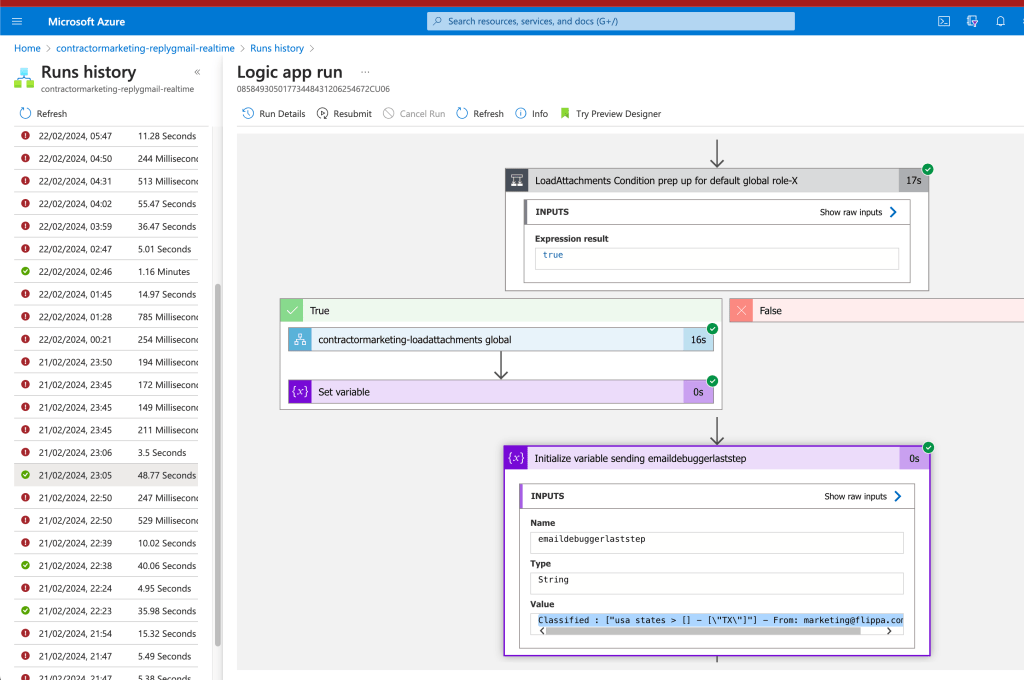The height and width of the screenshot is (680, 1024).
Task: Show raw inputs for LoadAttachments Condition
Action: pyautogui.click(x=859, y=212)
